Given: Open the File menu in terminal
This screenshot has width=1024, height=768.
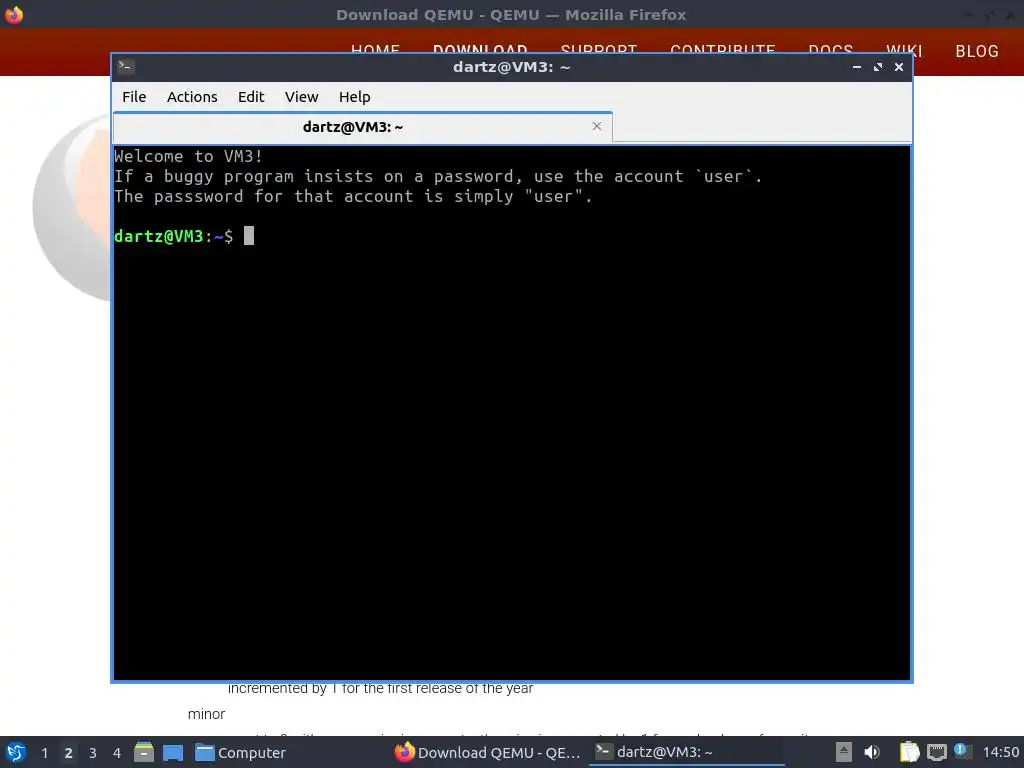Looking at the screenshot, I should click(x=134, y=97).
